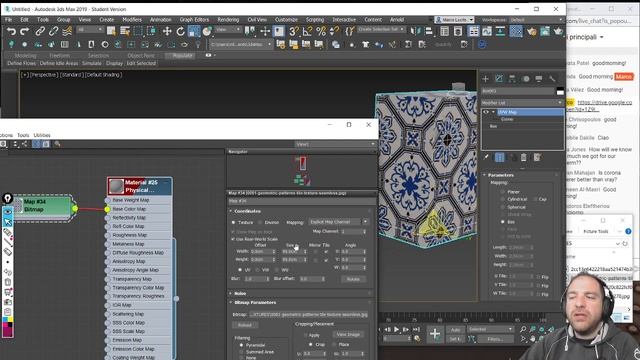Open the Rendering menu
Screen dimensions: 640x360
[228, 20]
